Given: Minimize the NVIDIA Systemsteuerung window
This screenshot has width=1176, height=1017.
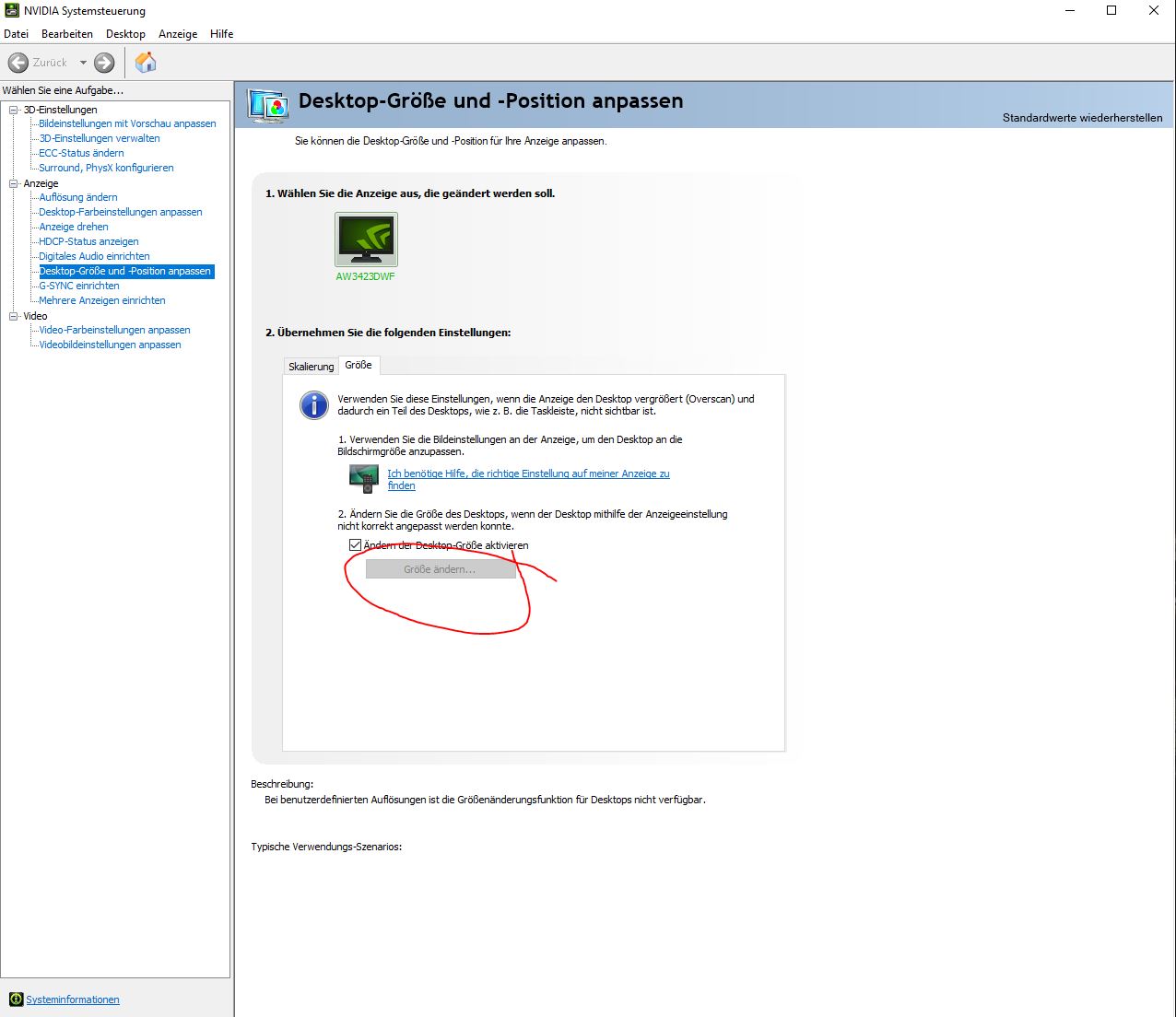Looking at the screenshot, I should pos(1070,11).
